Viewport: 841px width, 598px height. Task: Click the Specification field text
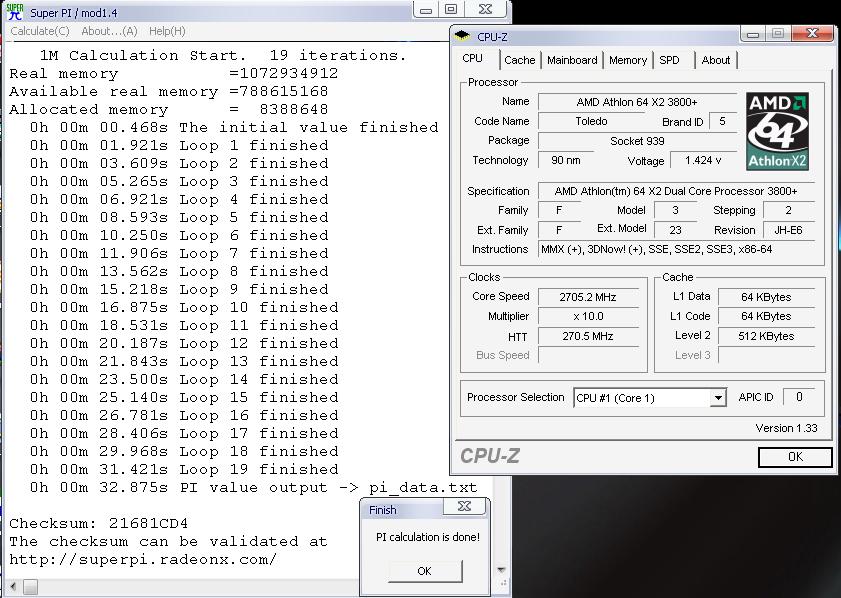[x=676, y=191]
